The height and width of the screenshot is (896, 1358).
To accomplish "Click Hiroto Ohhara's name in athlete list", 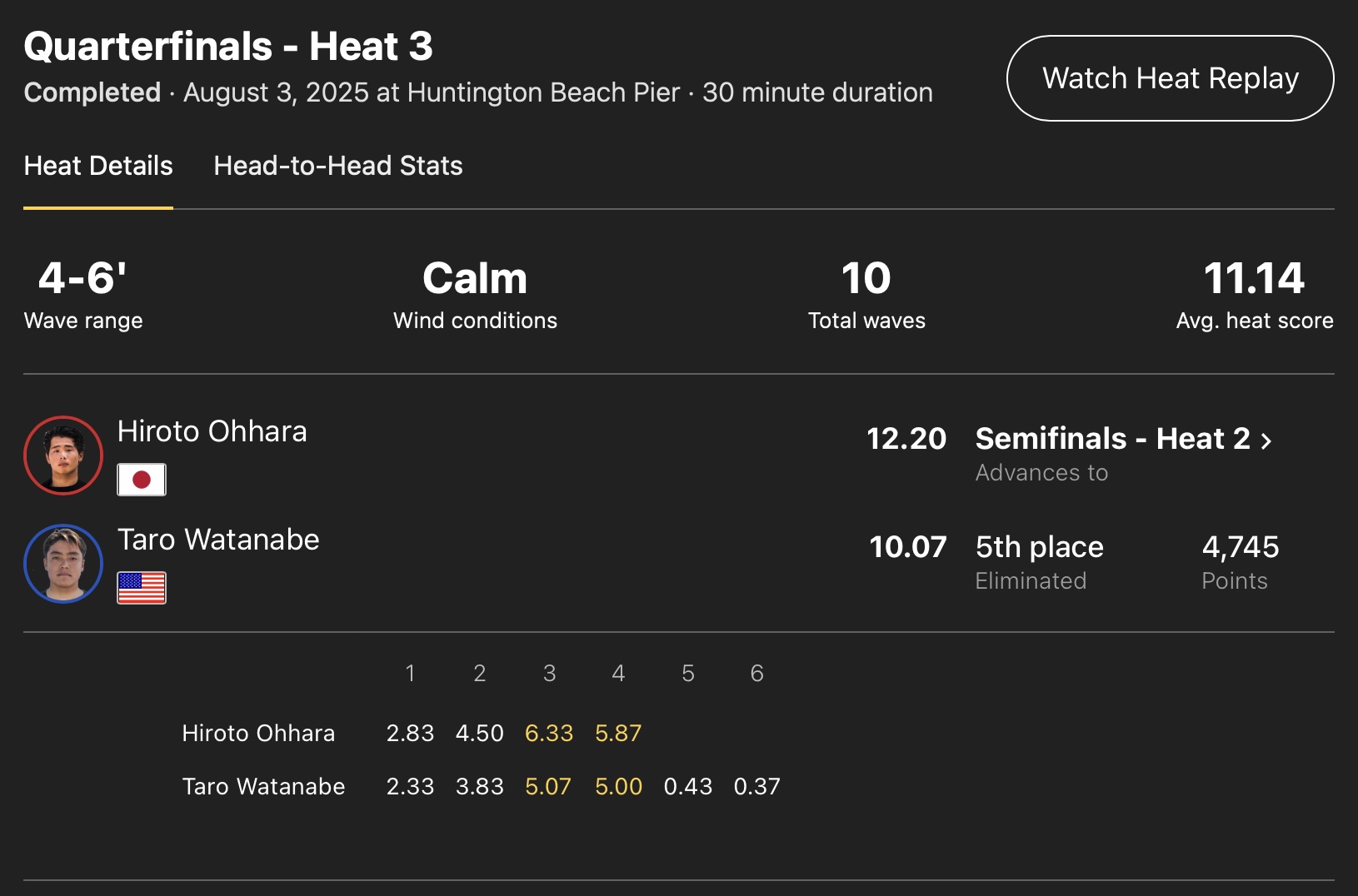I will coord(212,431).
